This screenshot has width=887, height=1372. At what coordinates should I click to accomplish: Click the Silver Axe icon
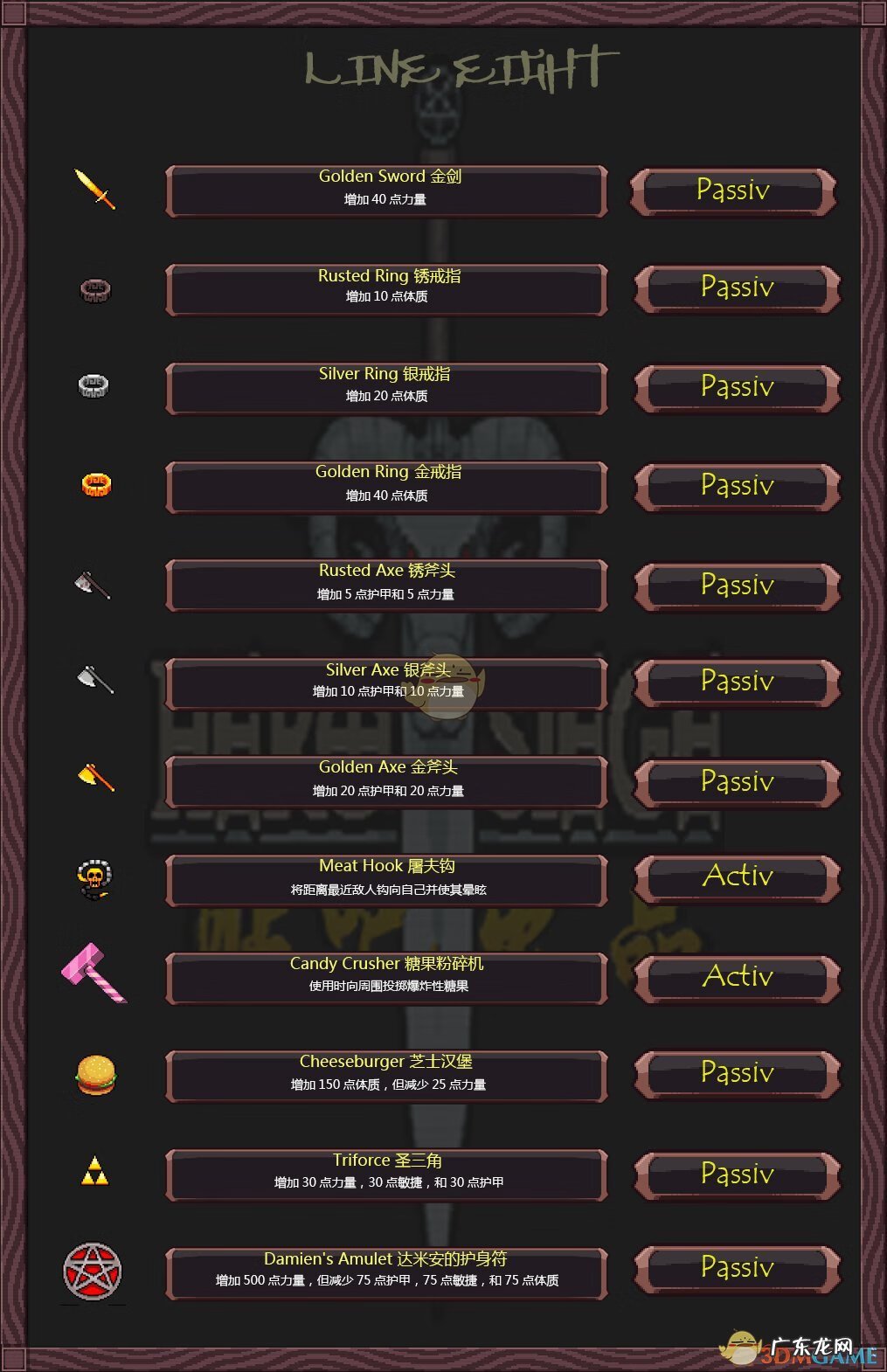click(94, 678)
